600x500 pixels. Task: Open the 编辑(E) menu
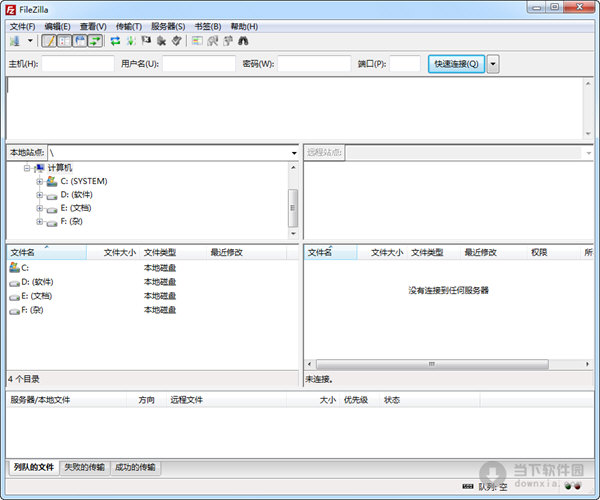click(57, 26)
